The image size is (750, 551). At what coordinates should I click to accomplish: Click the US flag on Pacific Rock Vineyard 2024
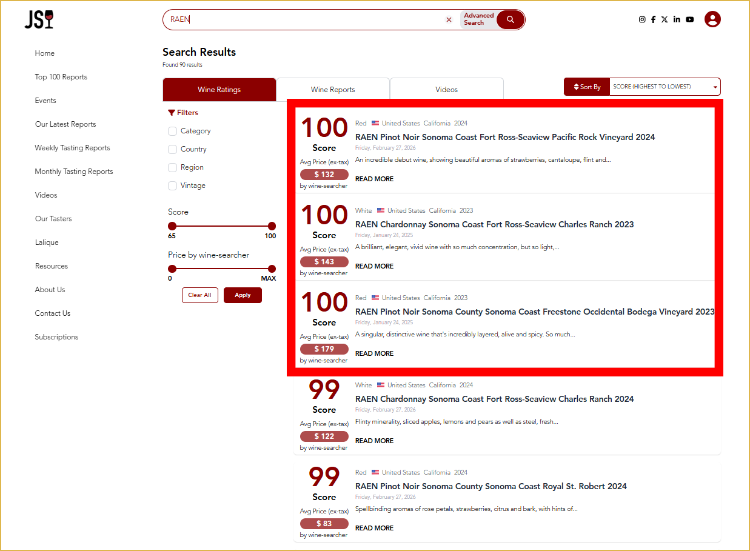pyautogui.click(x=375, y=123)
